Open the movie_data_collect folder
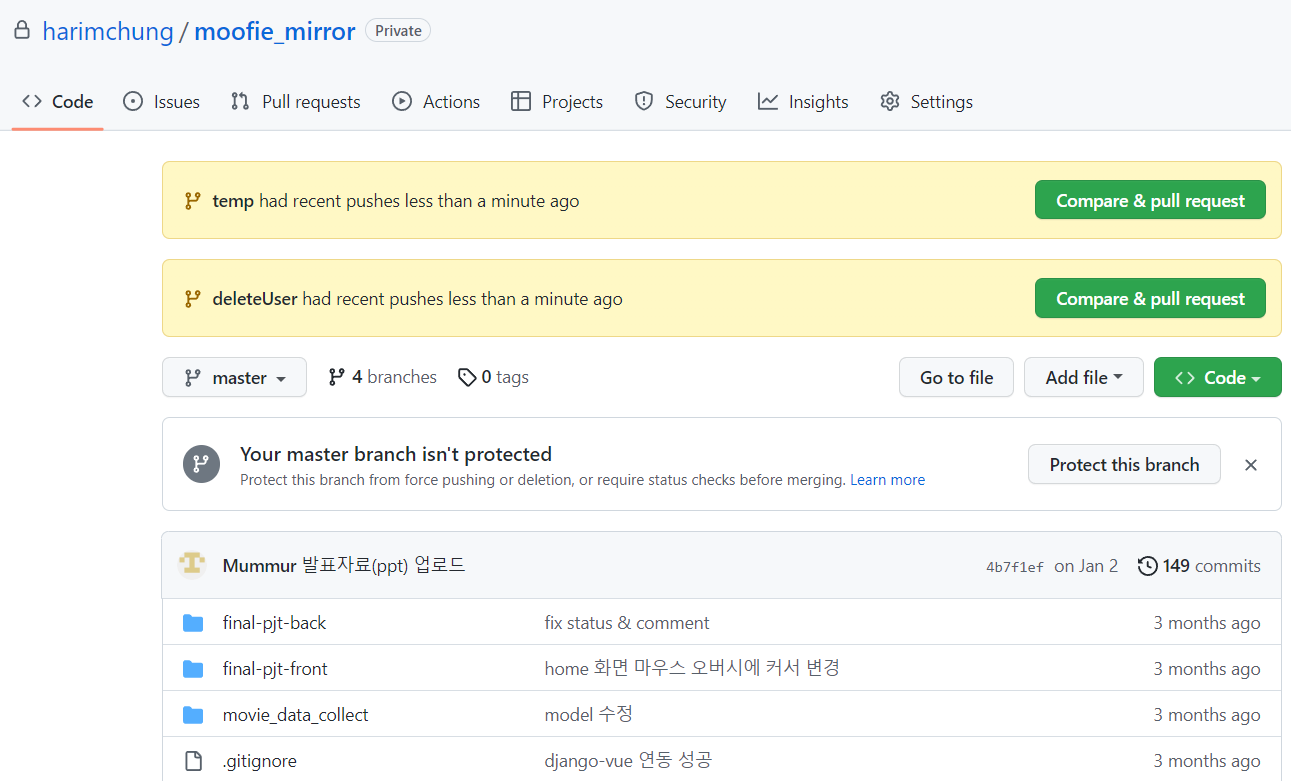 295,715
